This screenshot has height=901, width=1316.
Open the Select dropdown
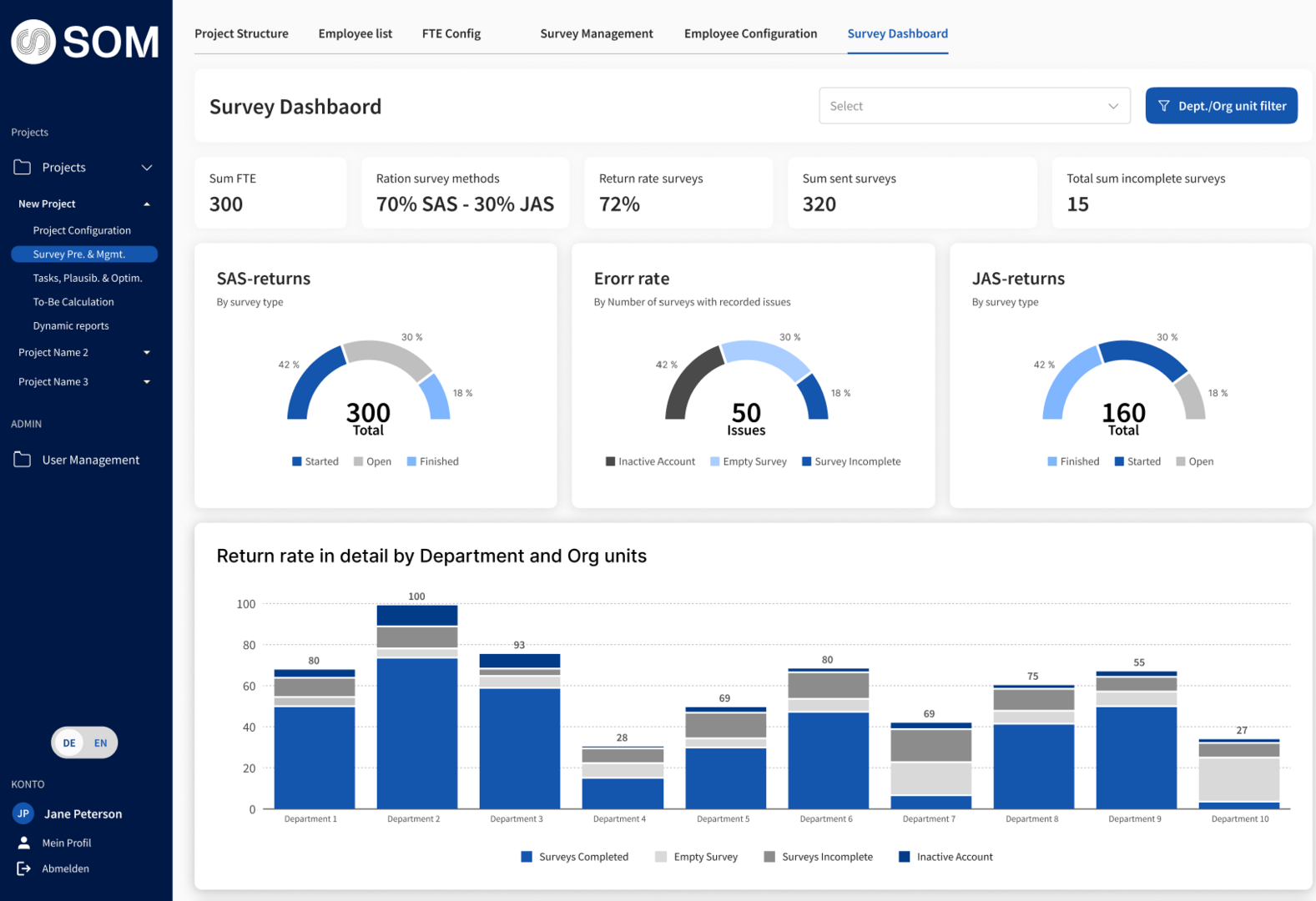[x=974, y=106]
